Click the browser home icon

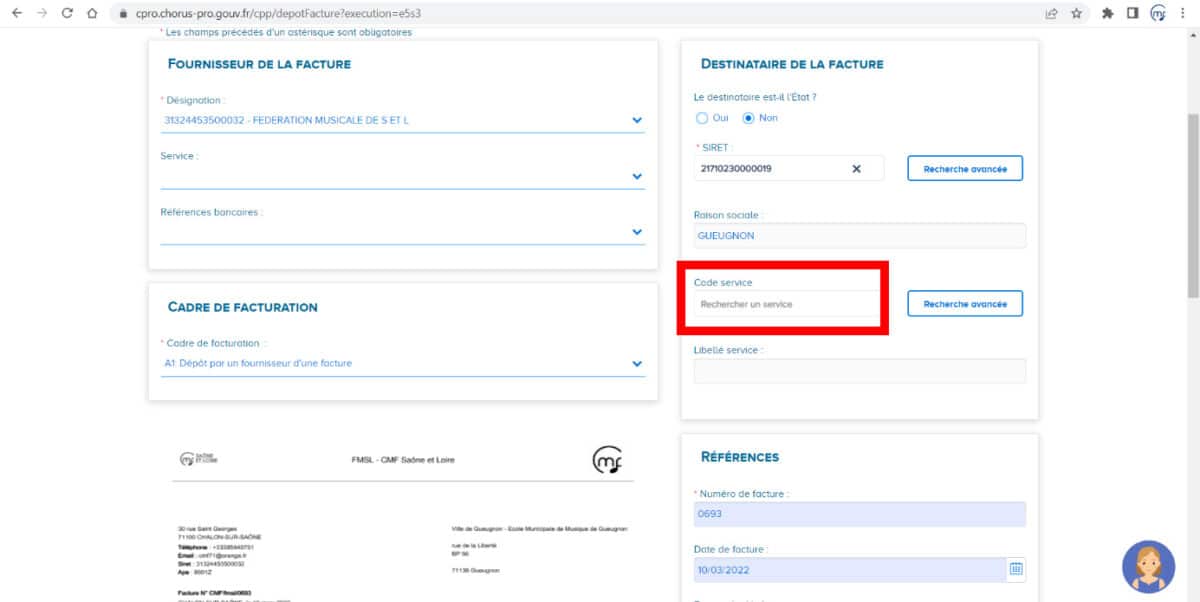(x=93, y=14)
